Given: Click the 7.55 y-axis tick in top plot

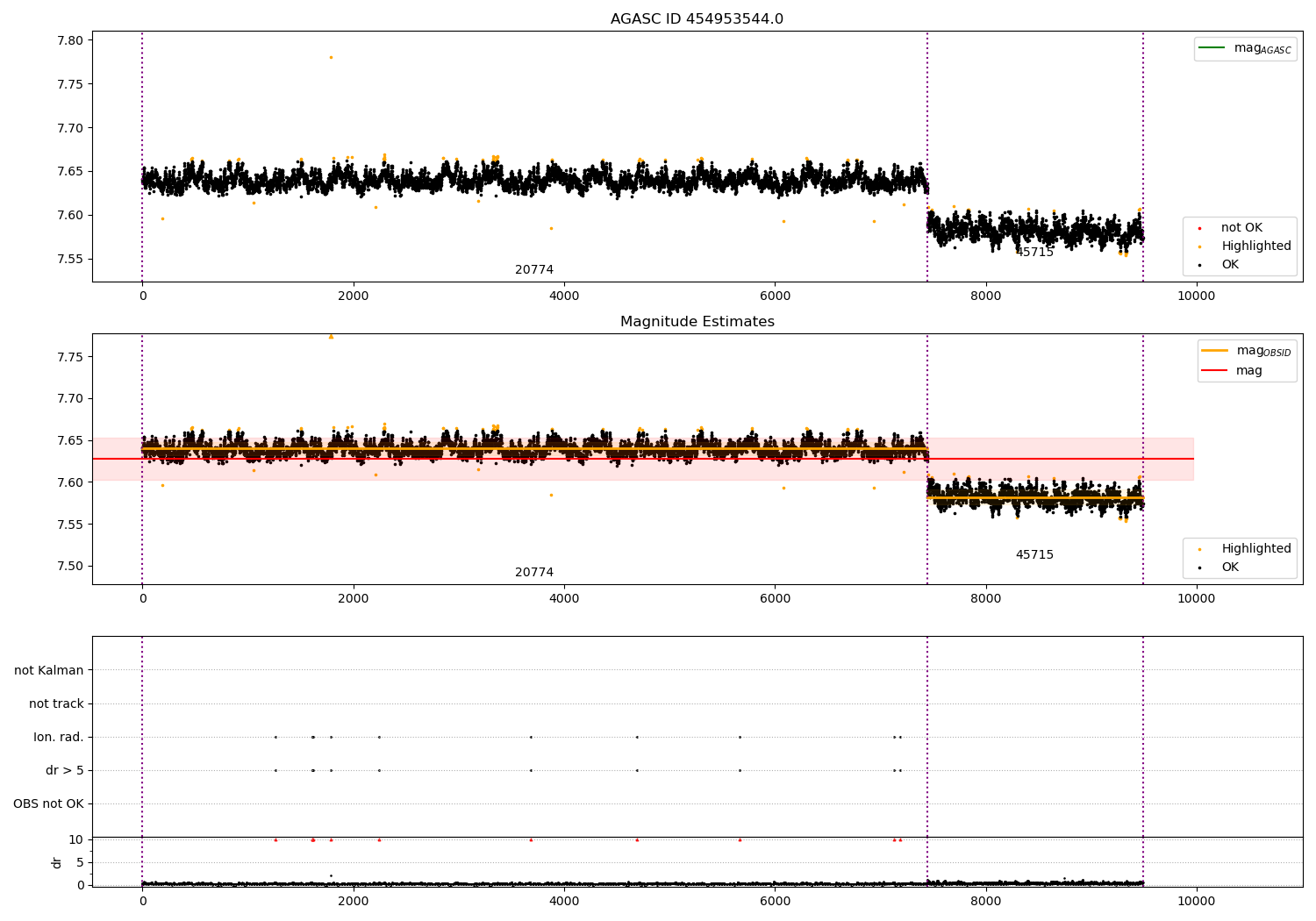Looking at the screenshot, I should click(x=70, y=260).
